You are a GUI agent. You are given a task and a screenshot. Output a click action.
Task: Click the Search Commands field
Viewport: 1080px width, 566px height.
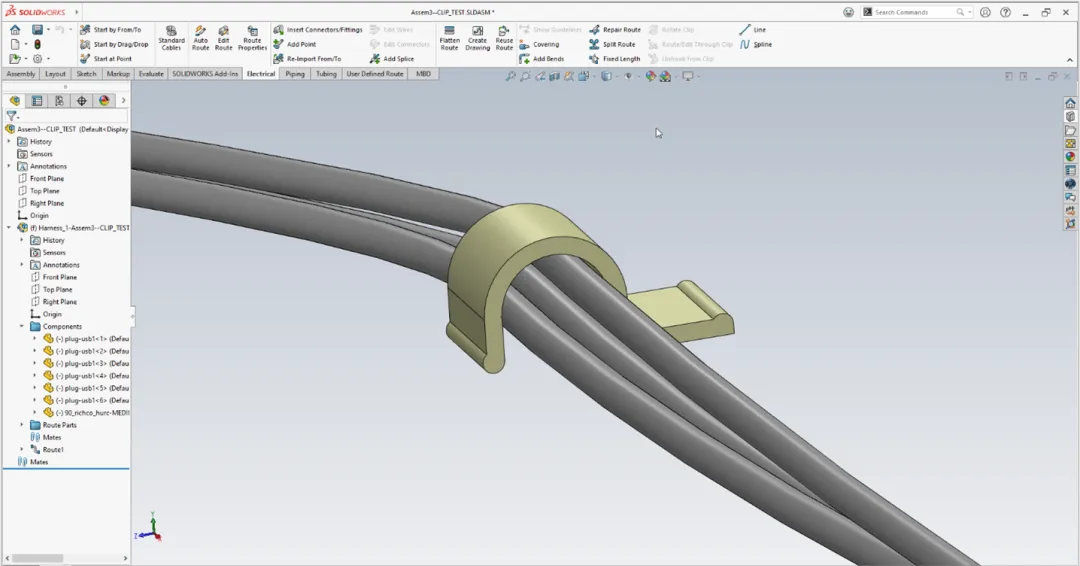pyautogui.click(x=915, y=12)
